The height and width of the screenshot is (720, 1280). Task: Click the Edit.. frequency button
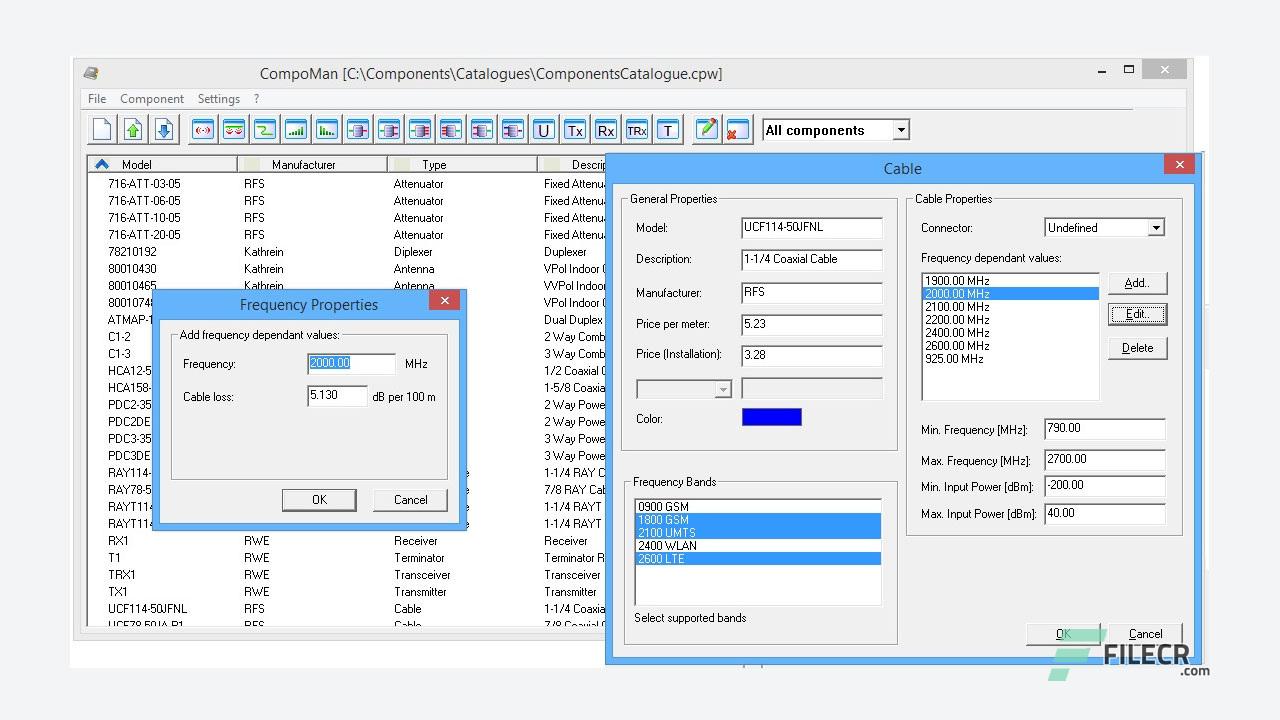[1137, 314]
